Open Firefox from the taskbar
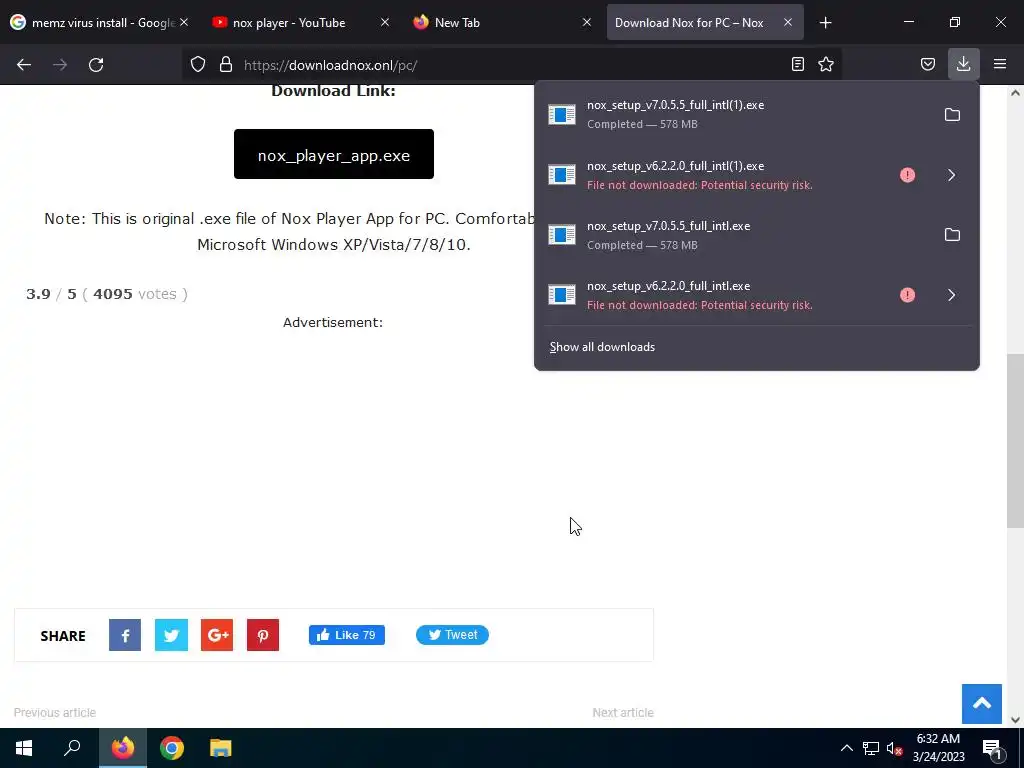Screen dimensions: 1024x768 pyautogui.click(x=123, y=748)
